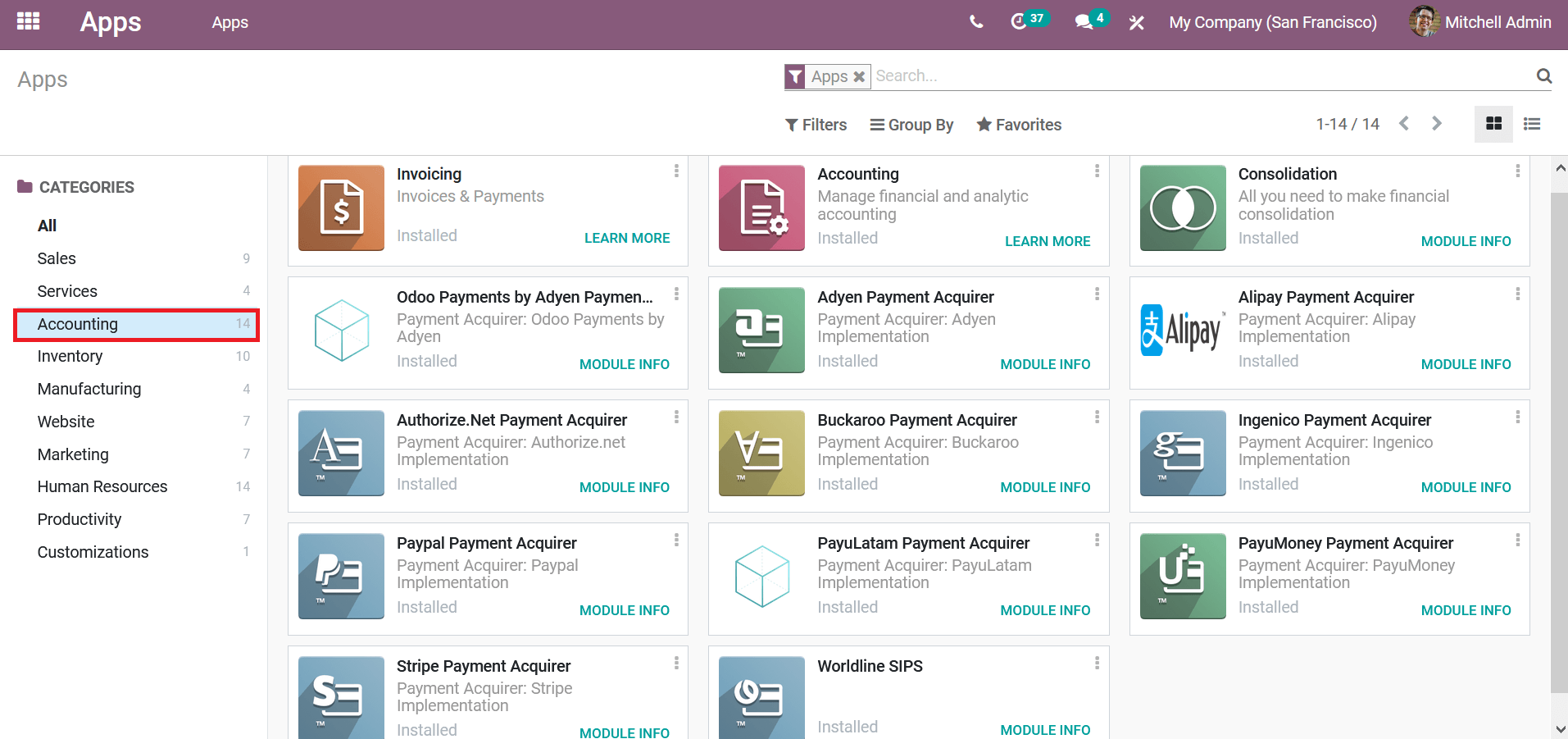Go to previous page of apps

tap(1404, 123)
